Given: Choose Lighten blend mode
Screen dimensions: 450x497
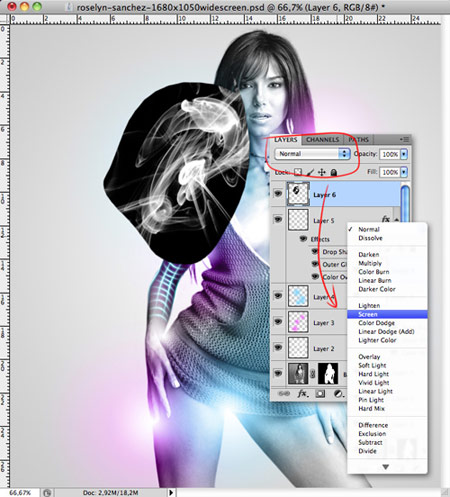Looking at the screenshot, I should pyautogui.click(x=387, y=305).
